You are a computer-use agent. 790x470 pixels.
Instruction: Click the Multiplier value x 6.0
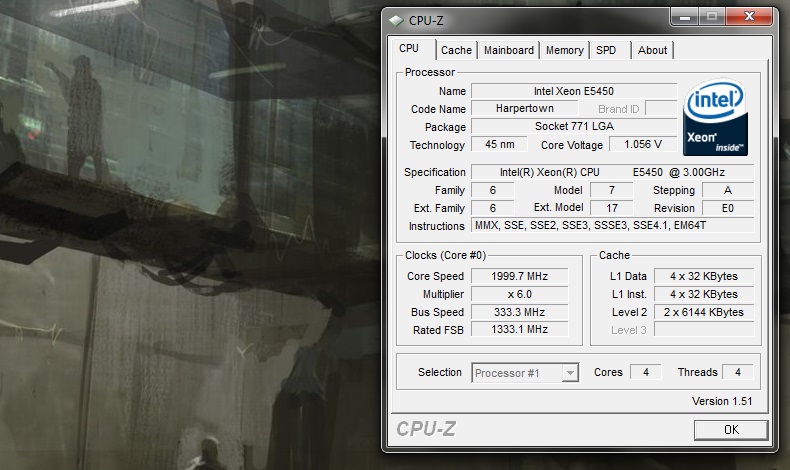click(519, 294)
